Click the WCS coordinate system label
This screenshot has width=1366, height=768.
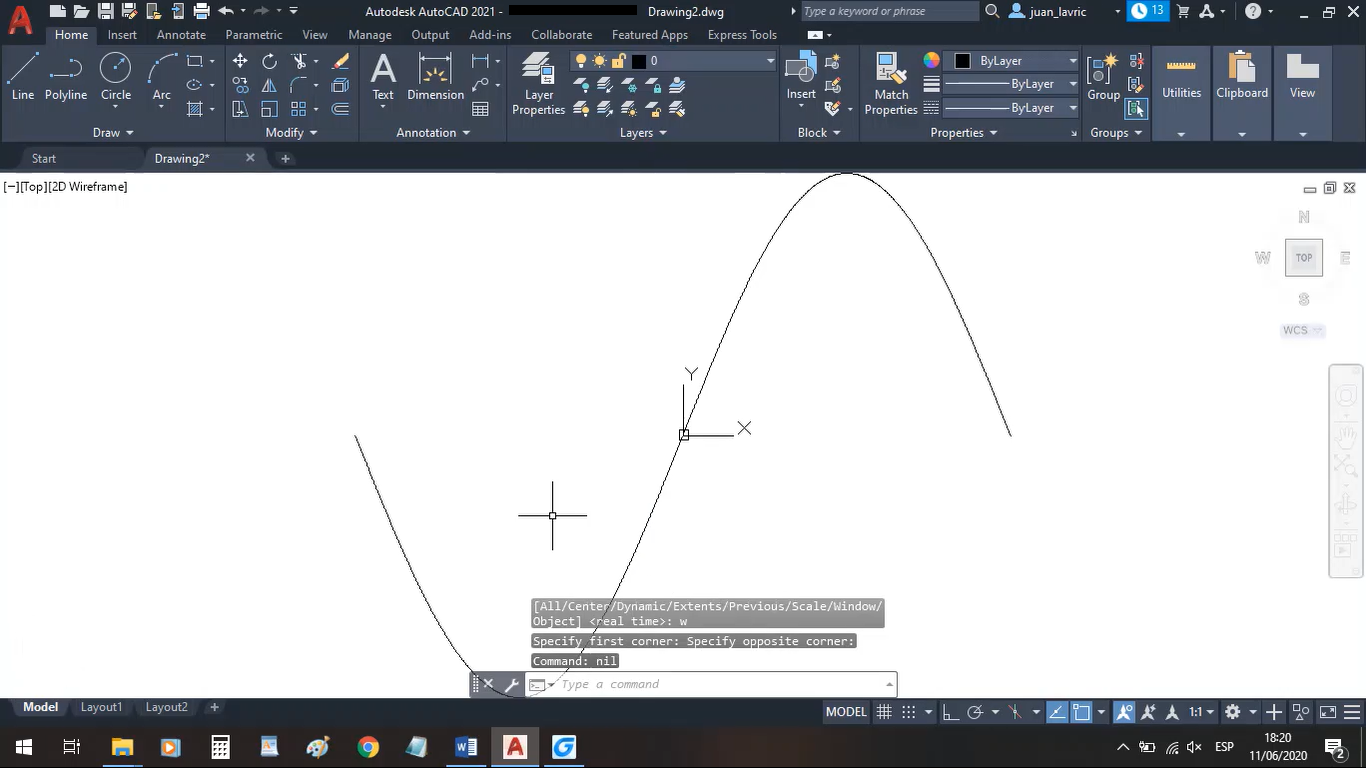(1303, 330)
